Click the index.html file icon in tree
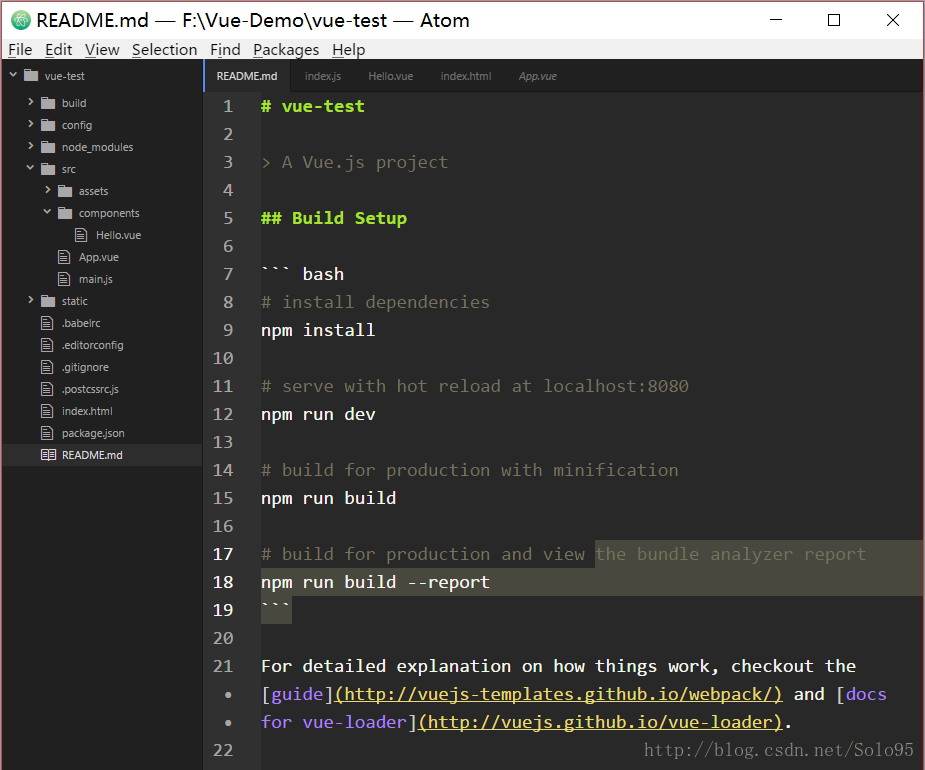925x770 pixels. [47, 411]
